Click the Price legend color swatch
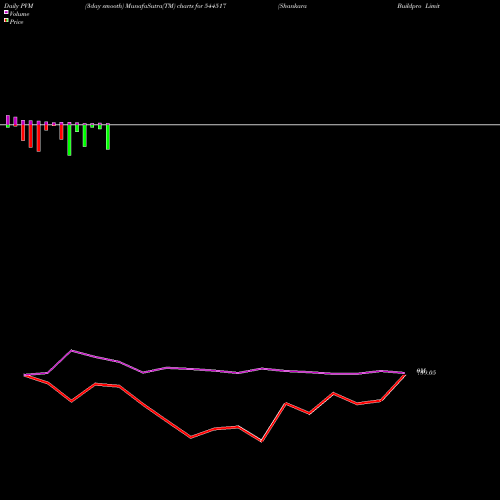The height and width of the screenshot is (500, 500). tap(6, 20)
